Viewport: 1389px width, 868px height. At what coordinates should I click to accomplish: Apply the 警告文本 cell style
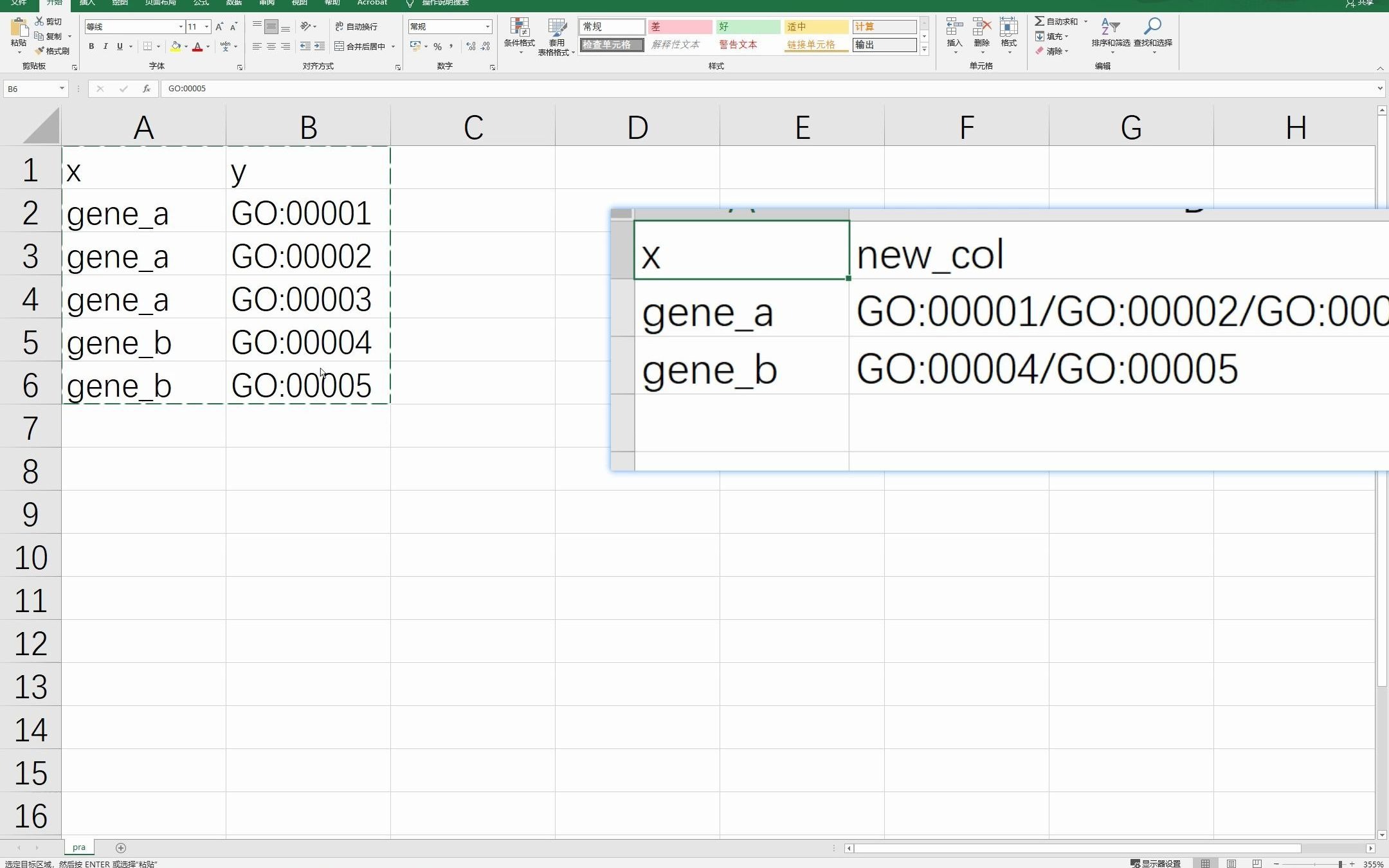(738, 45)
